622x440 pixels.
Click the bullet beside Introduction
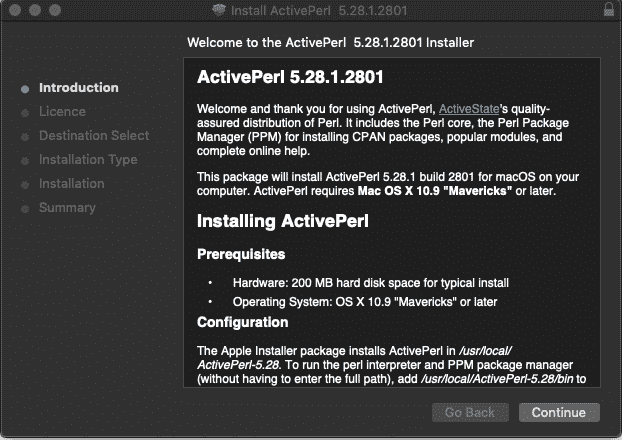(25, 88)
